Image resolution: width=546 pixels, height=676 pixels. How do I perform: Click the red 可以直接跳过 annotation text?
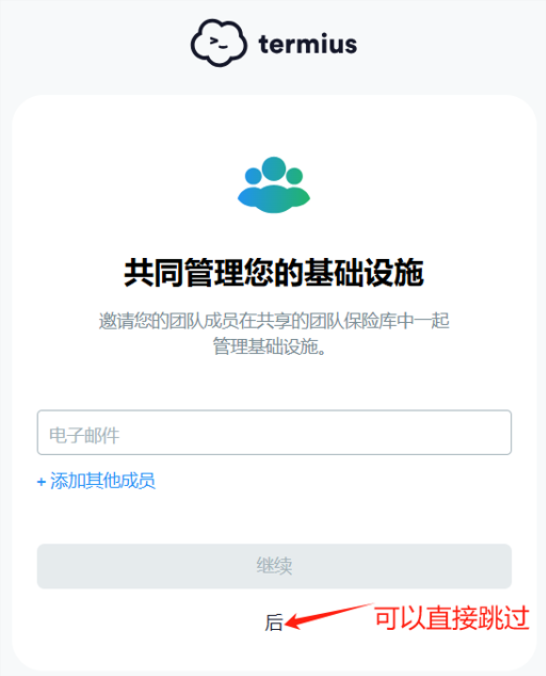(452, 618)
